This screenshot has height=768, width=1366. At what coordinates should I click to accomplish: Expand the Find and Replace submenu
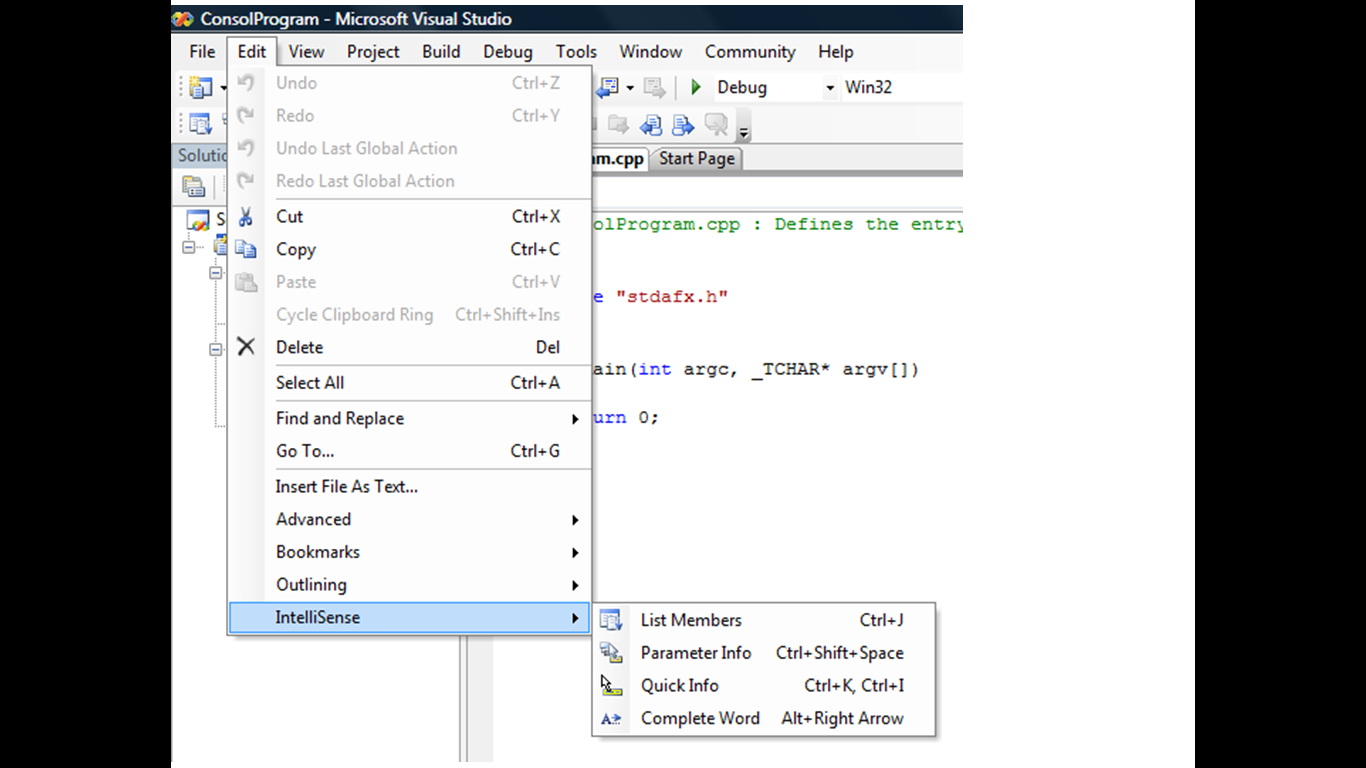click(410, 419)
